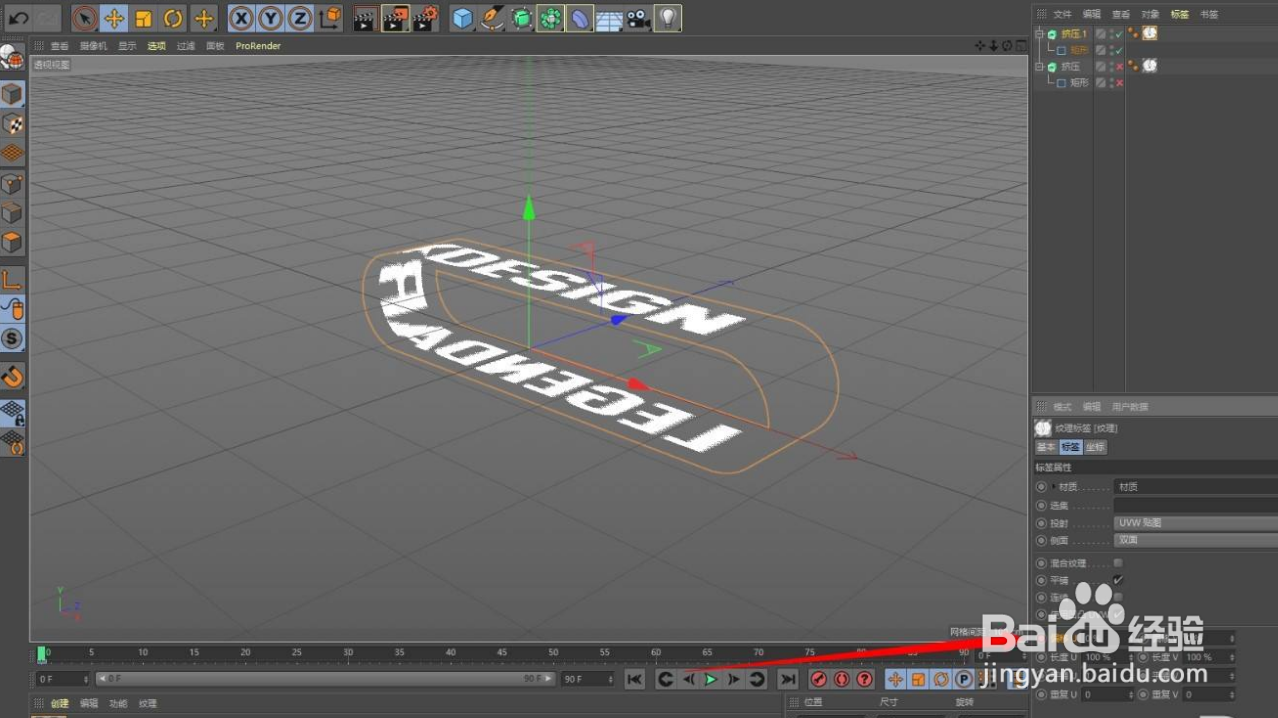Image resolution: width=1278 pixels, height=718 pixels.
Task: Toggle red X enable of 挤压
Action: tap(1119, 66)
